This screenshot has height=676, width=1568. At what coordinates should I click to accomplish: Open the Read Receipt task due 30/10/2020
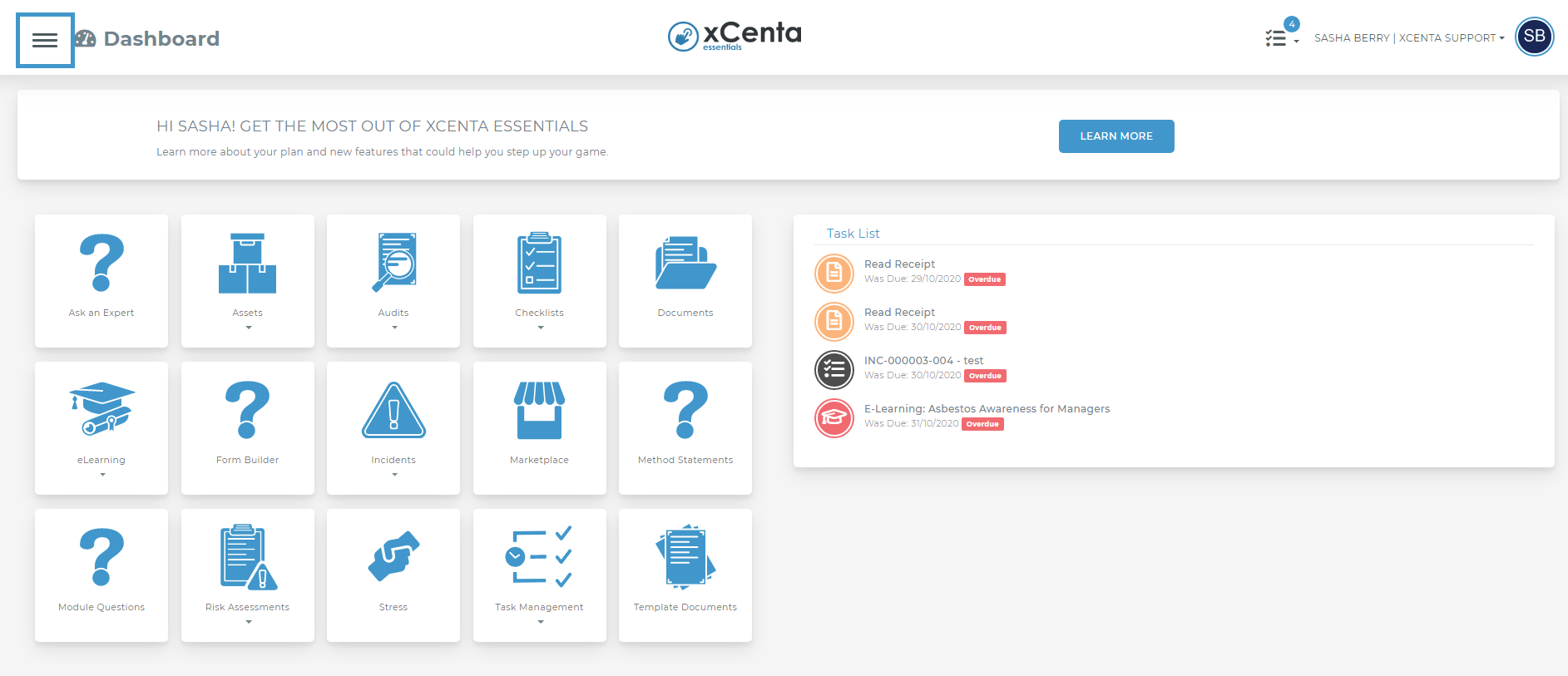click(x=899, y=313)
